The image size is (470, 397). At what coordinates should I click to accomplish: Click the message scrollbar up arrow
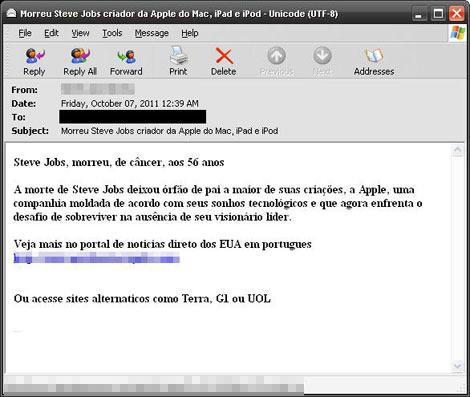457,150
